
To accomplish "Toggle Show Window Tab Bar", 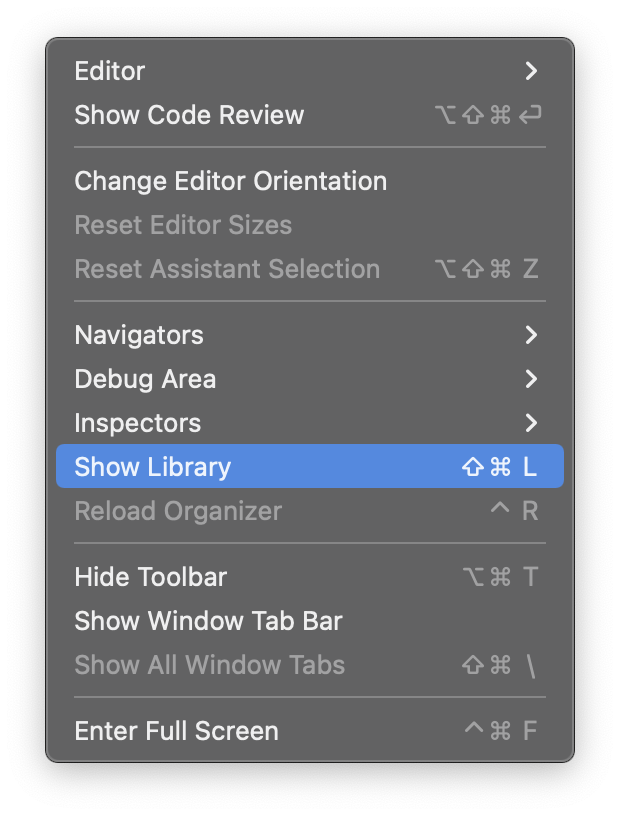I will (x=208, y=621).
